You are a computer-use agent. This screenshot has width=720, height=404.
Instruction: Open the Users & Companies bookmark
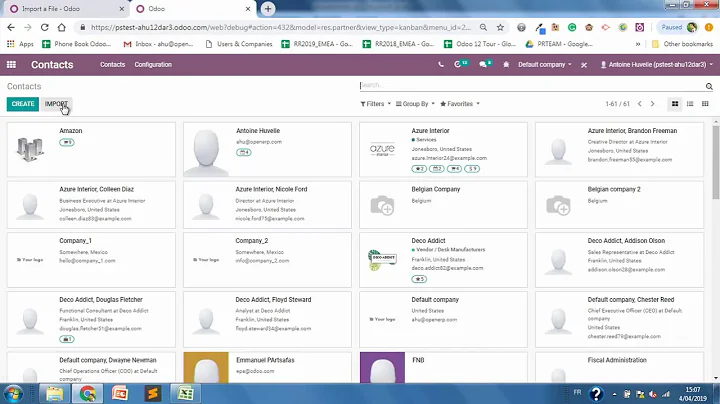pyautogui.click(x=239, y=44)
